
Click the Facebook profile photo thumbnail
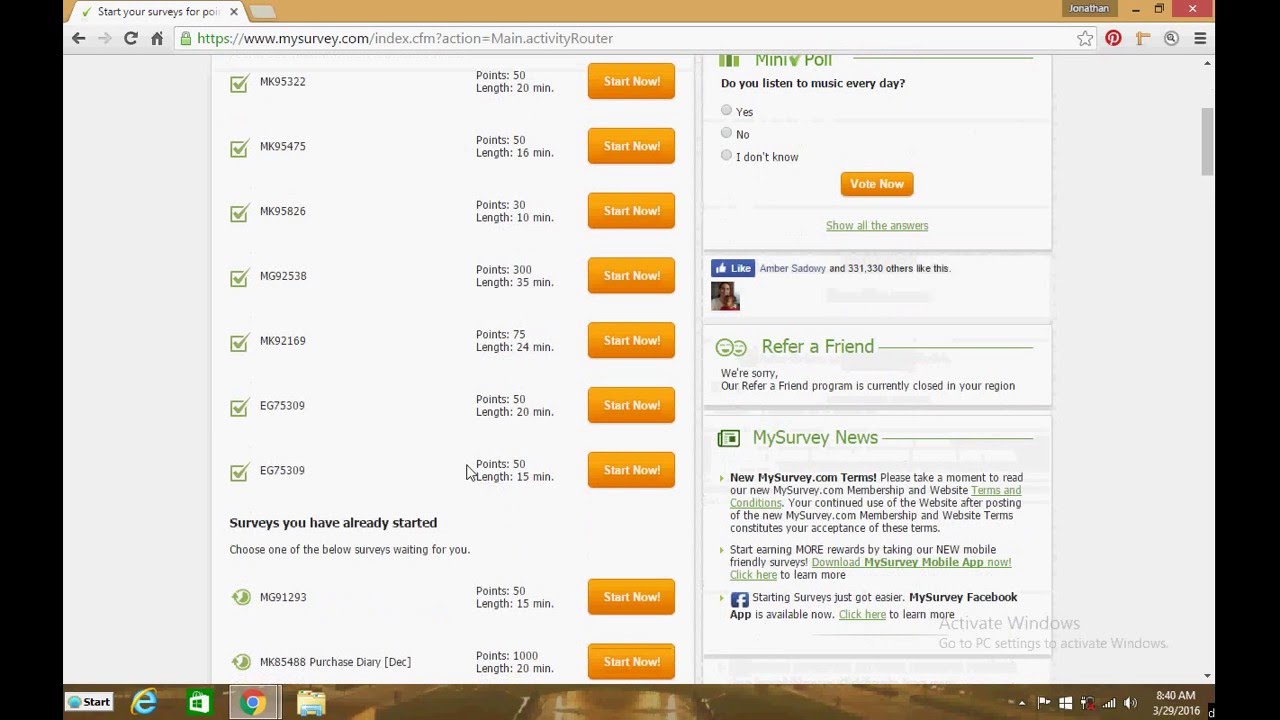click(x=725, y=296)
